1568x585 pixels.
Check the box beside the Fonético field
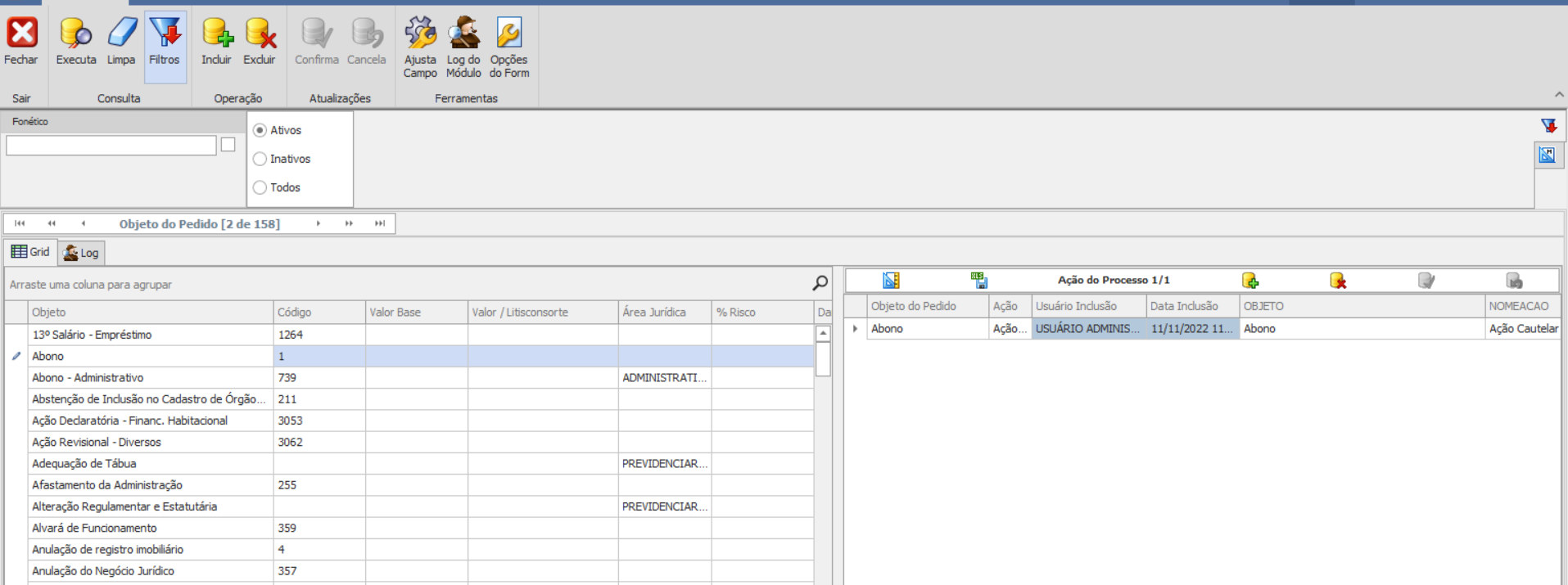click(228, 145)
